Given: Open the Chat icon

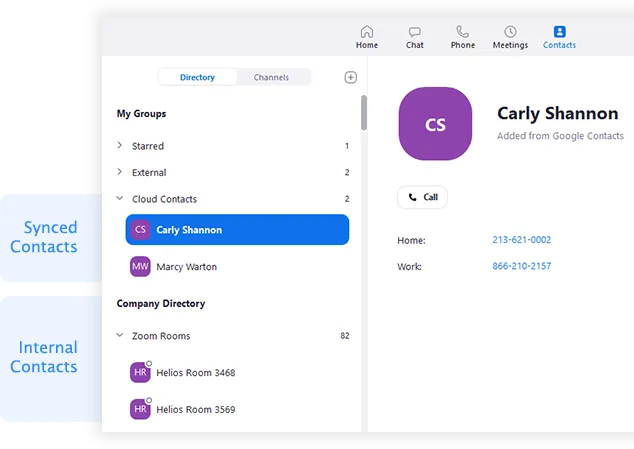Looking at the screenshot, I should click(x=414, y=32).
